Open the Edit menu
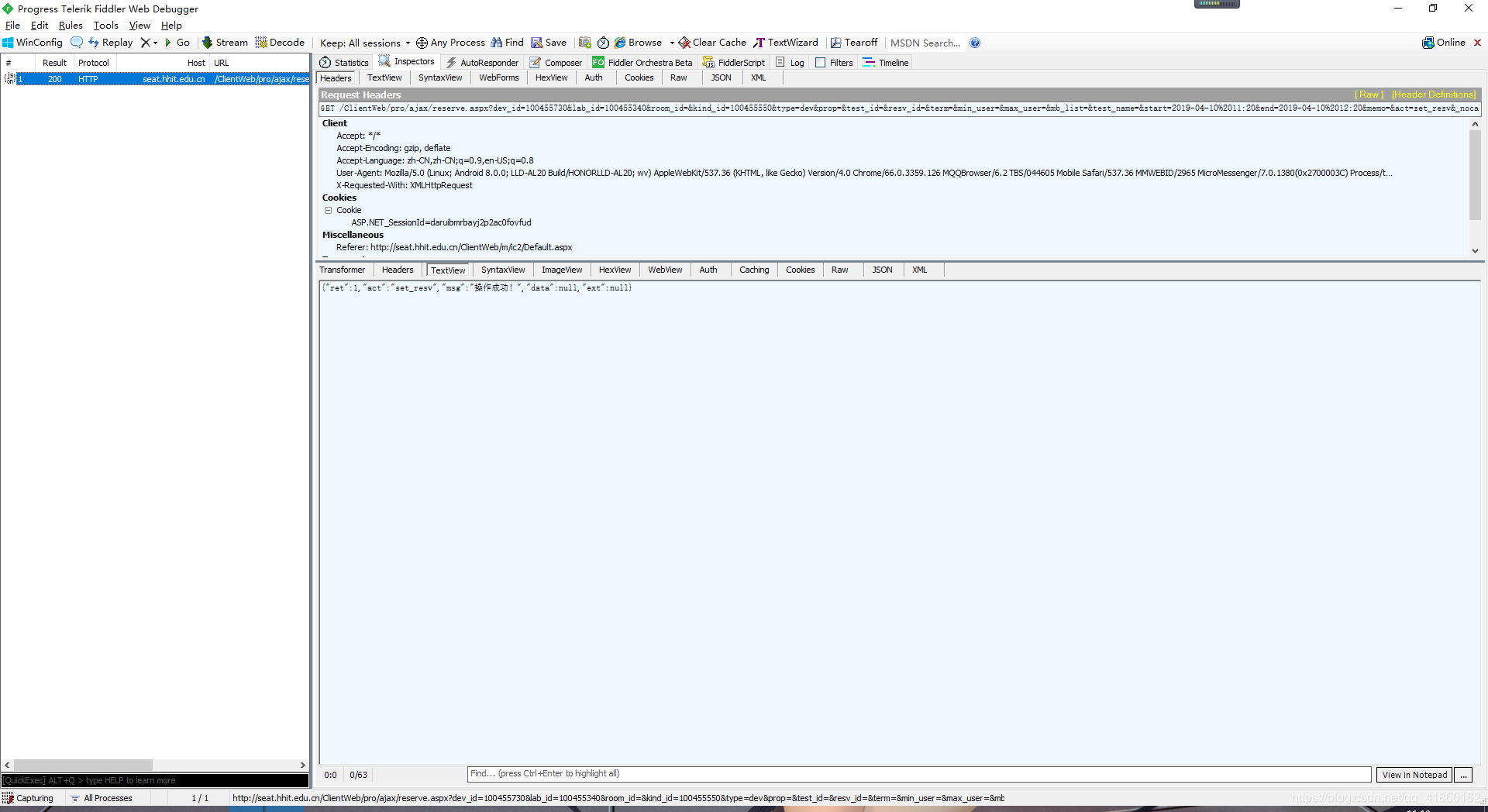 (x=40, y=26)
